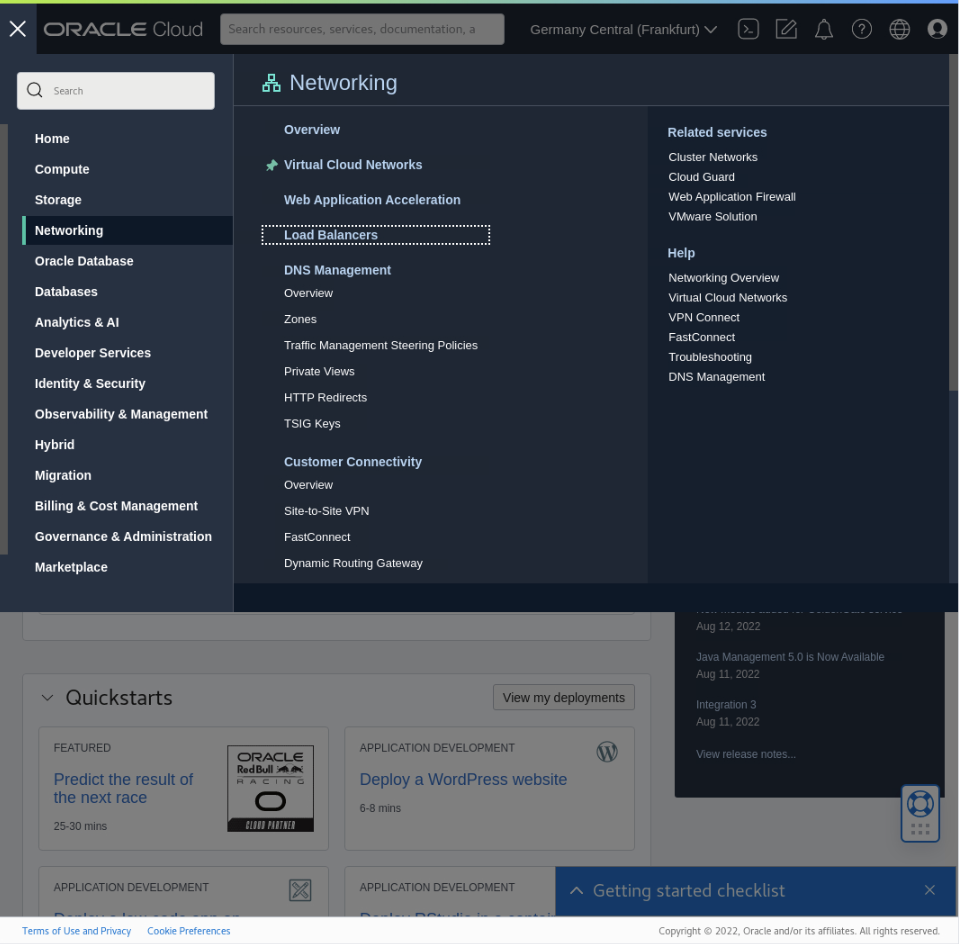
Task: Close the Getting started checklist
Action: [930, 890]
